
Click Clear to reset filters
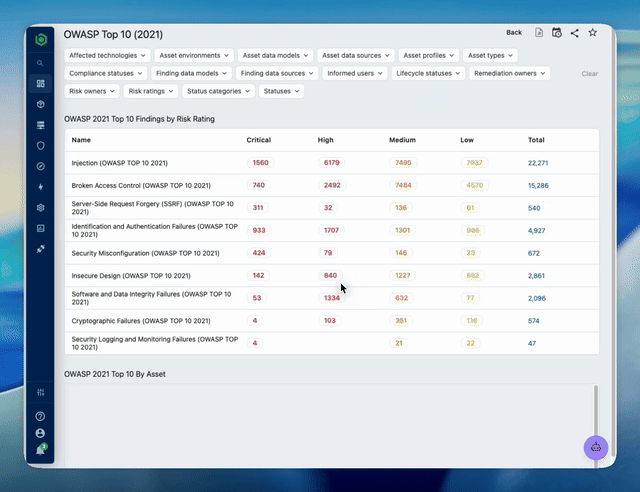[x=589, y=74]
